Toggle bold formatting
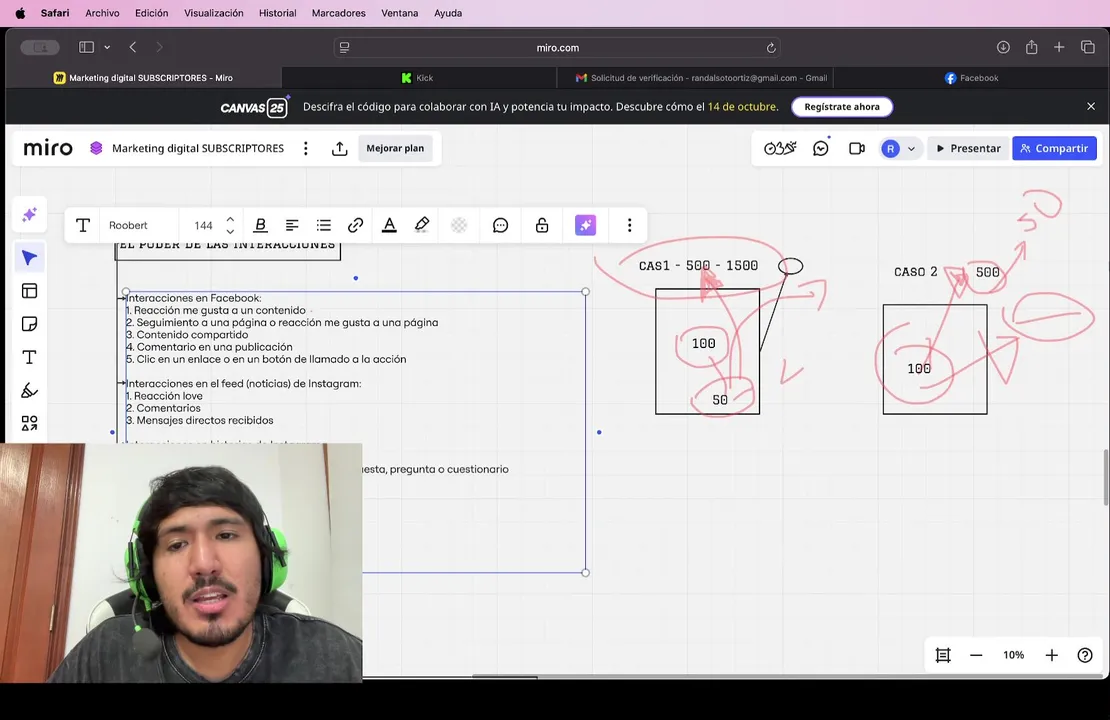Viewport: 1110px width, 720px height. (261, 225)
